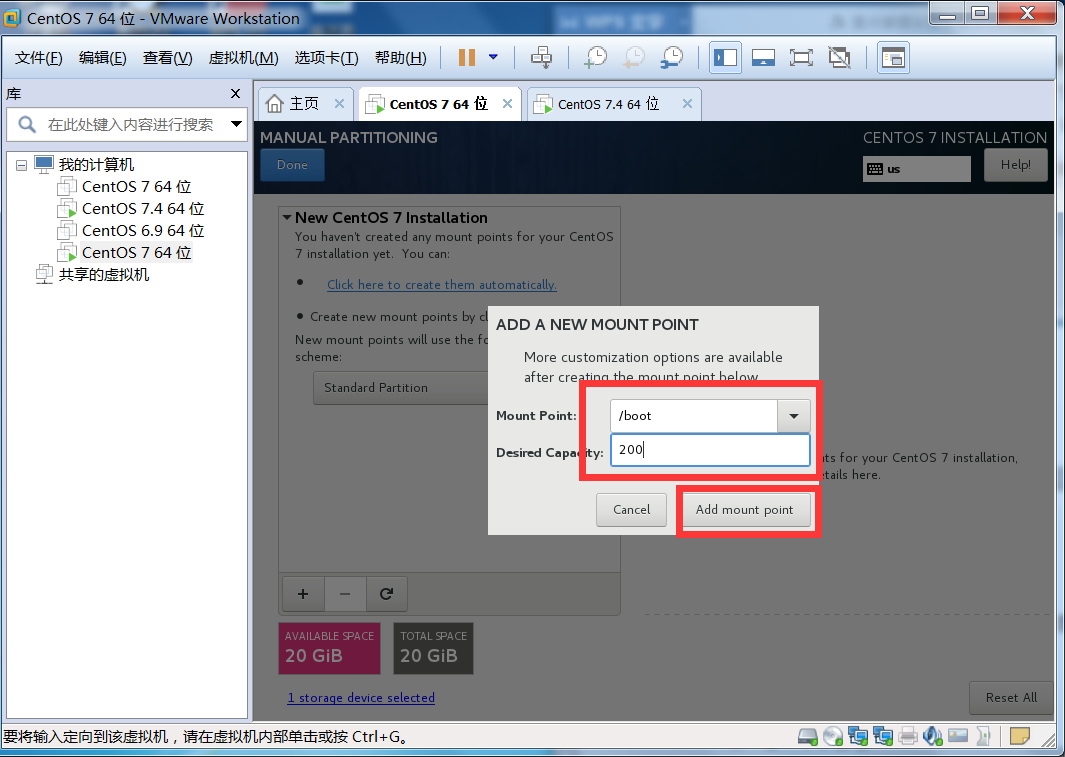Image resolution: width=1065 pixels, height=757 pixels.
Task: Click the display device status icon
Action: (958, 737)
